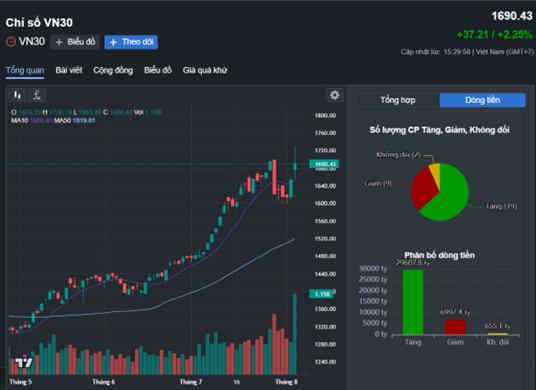Go to Giá quá khứ tab
The width and height of the screenshot is (536, 390).
(205, 70)
